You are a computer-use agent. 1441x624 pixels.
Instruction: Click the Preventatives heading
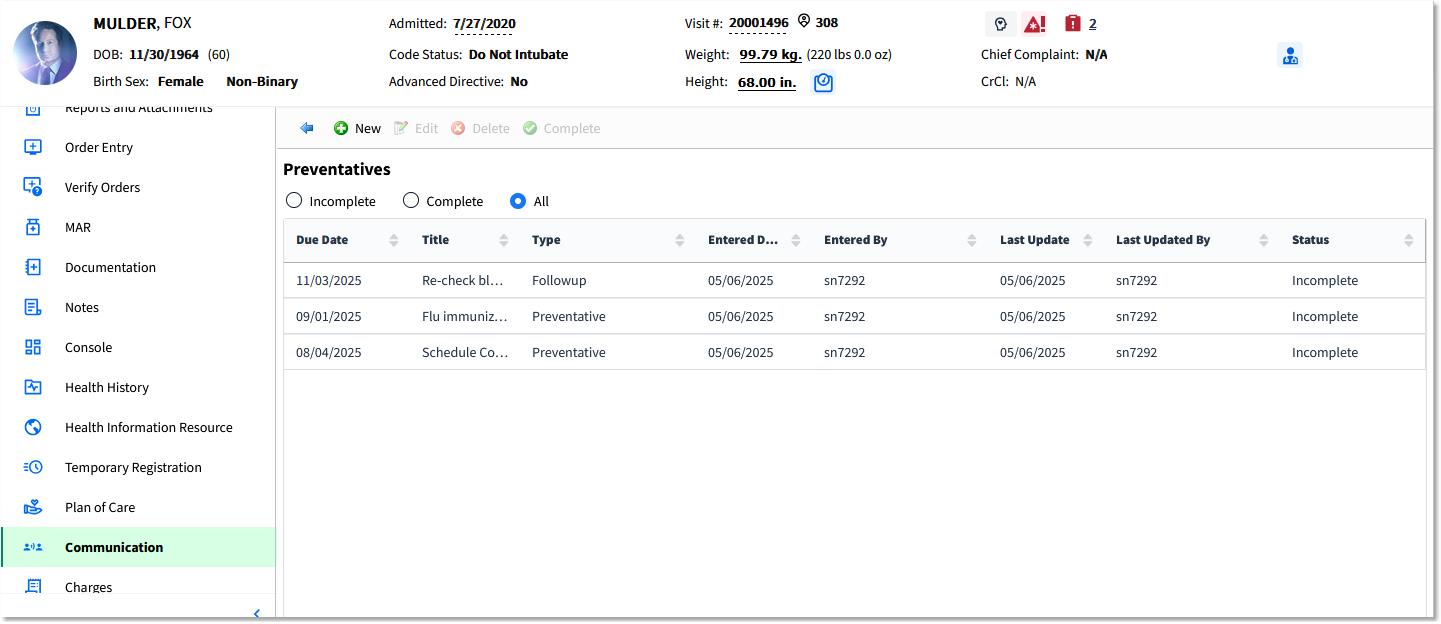[x=337, y=169]
